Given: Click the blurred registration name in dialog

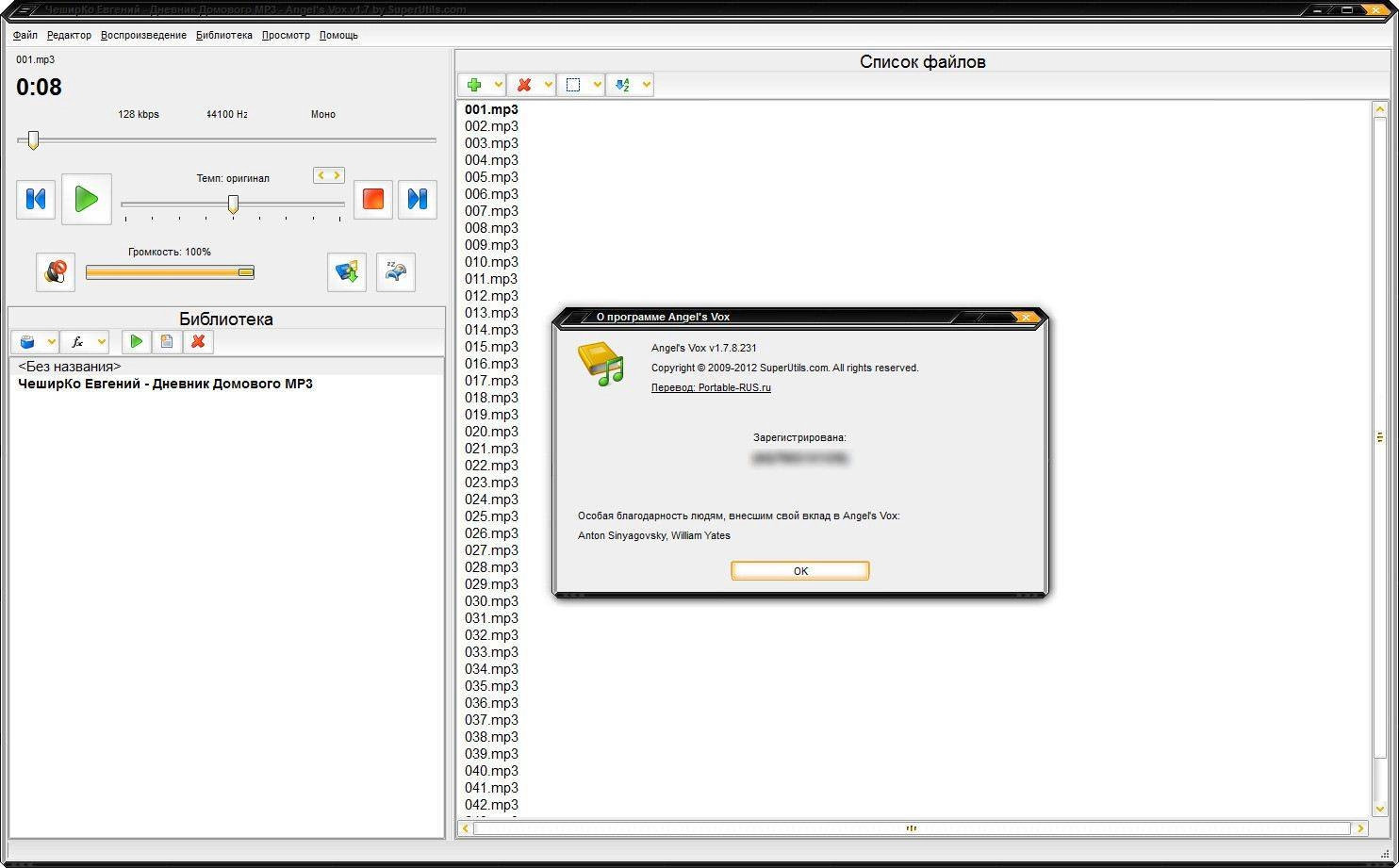Looking at the screenshot, I should click(799, 459).
